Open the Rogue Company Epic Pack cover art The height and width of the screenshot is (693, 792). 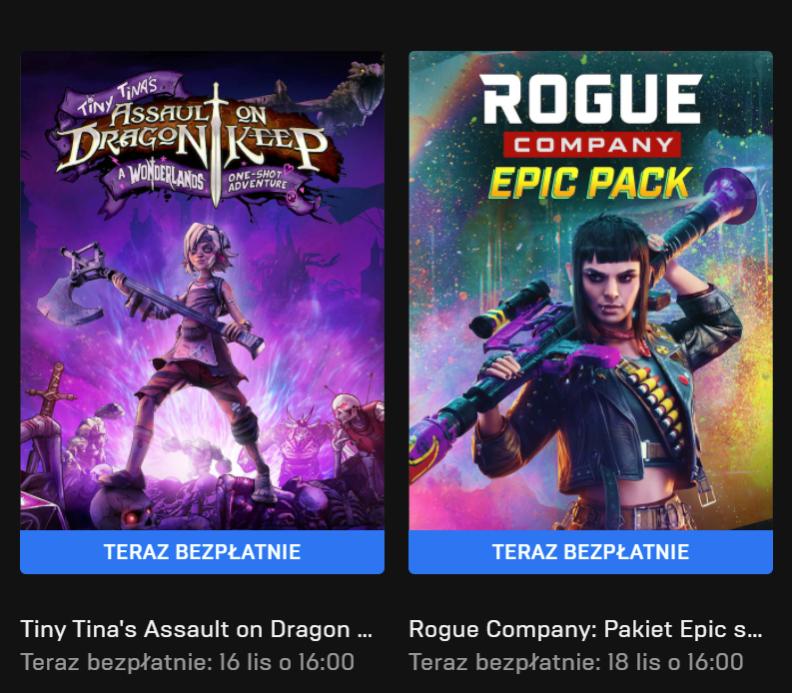[590, 290]
